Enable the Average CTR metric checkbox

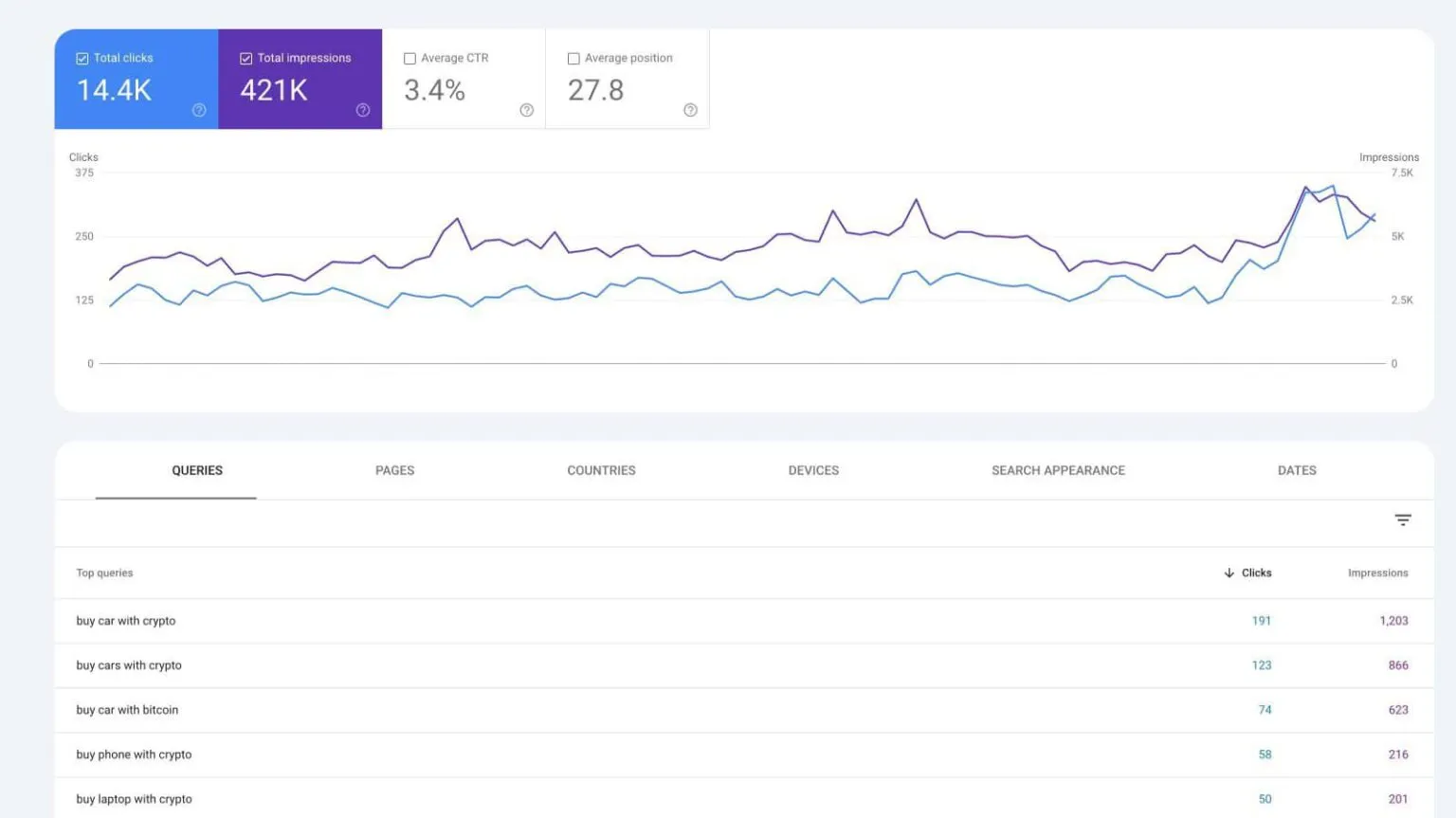point(409,58)
